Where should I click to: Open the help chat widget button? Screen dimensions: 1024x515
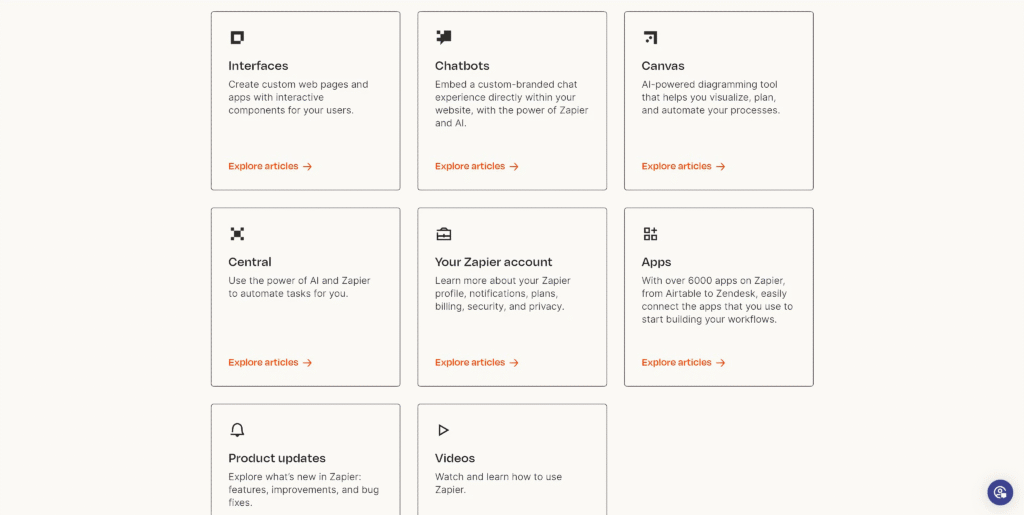[1000, 492]
